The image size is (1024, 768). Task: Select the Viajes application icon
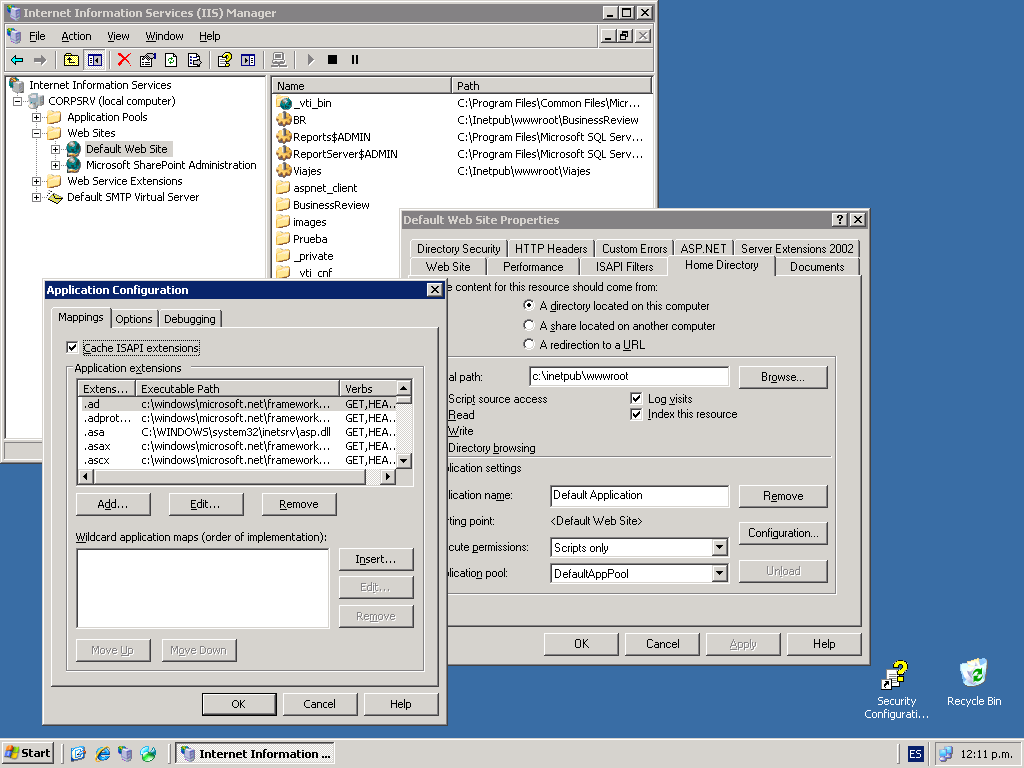(x=284, y=171)
